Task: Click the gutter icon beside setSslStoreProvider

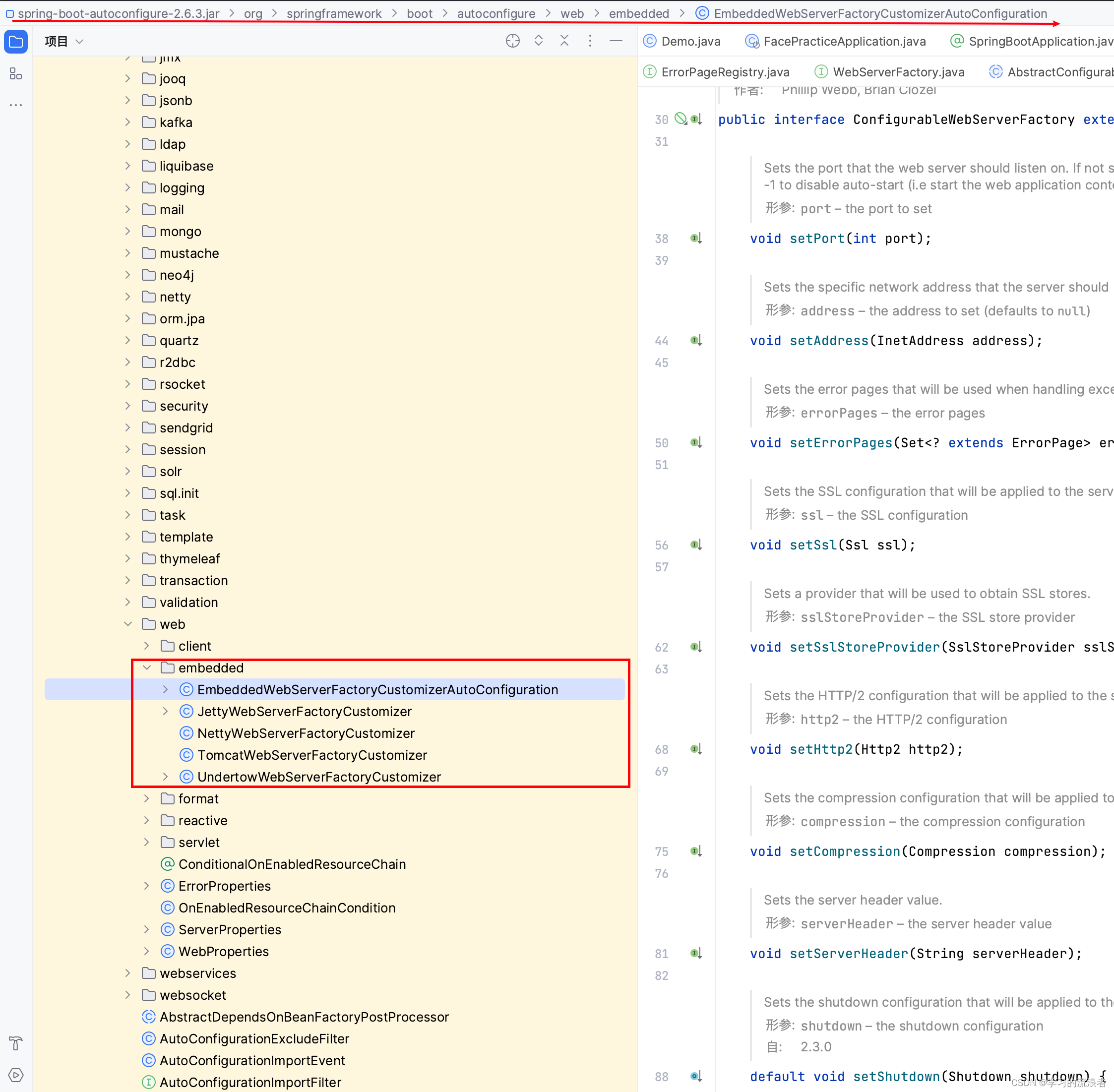Action: click(x=696, y=647)
